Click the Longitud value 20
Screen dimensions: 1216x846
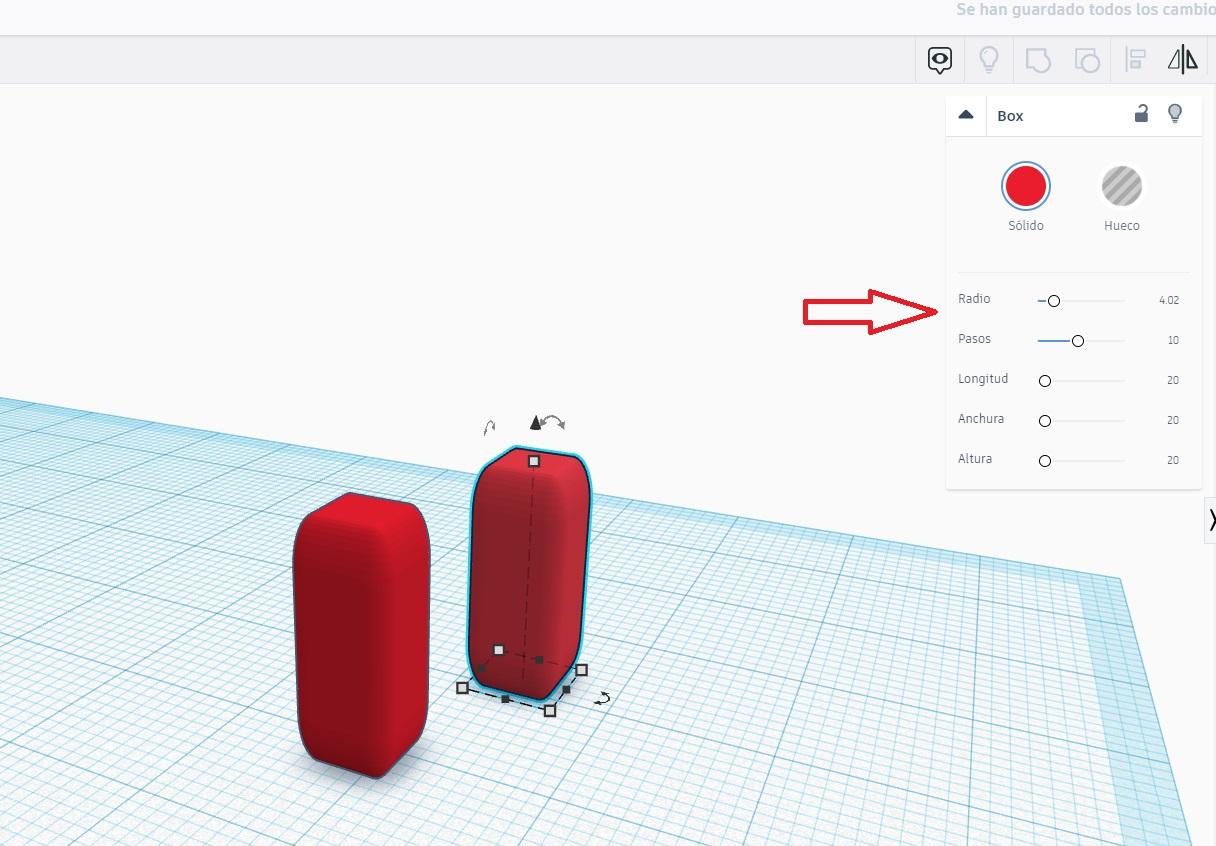click(x=1173, y=380)
